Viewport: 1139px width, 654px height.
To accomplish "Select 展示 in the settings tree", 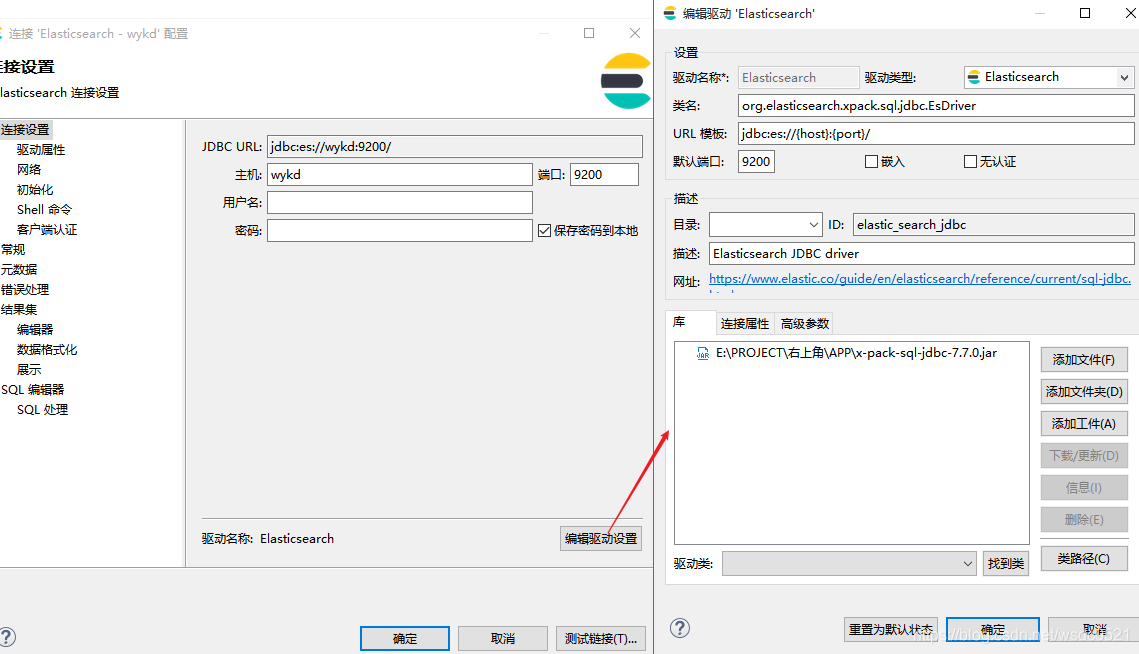I will pos(29,369).
